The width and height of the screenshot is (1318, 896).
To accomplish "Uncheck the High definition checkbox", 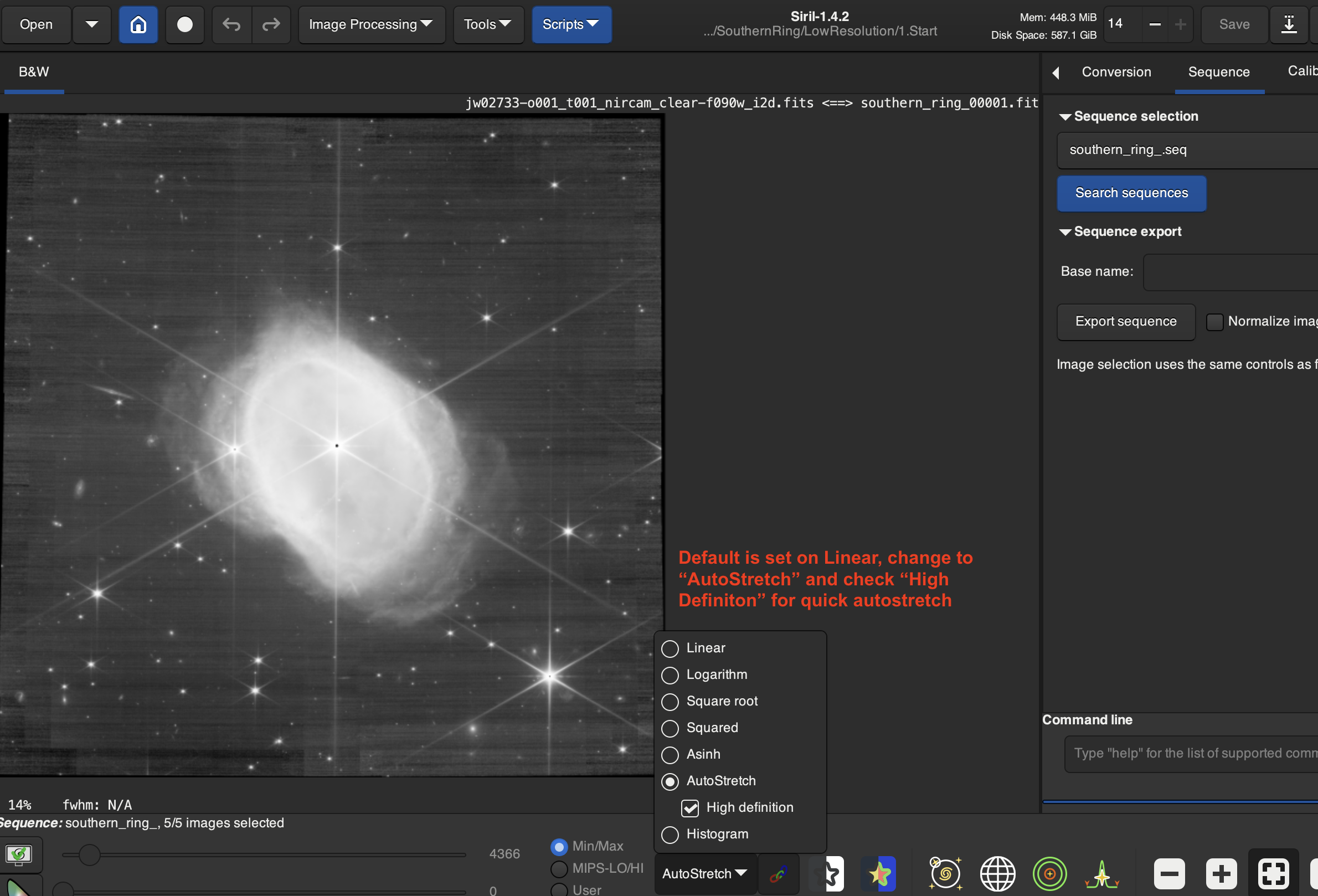I will pos(689,807).
